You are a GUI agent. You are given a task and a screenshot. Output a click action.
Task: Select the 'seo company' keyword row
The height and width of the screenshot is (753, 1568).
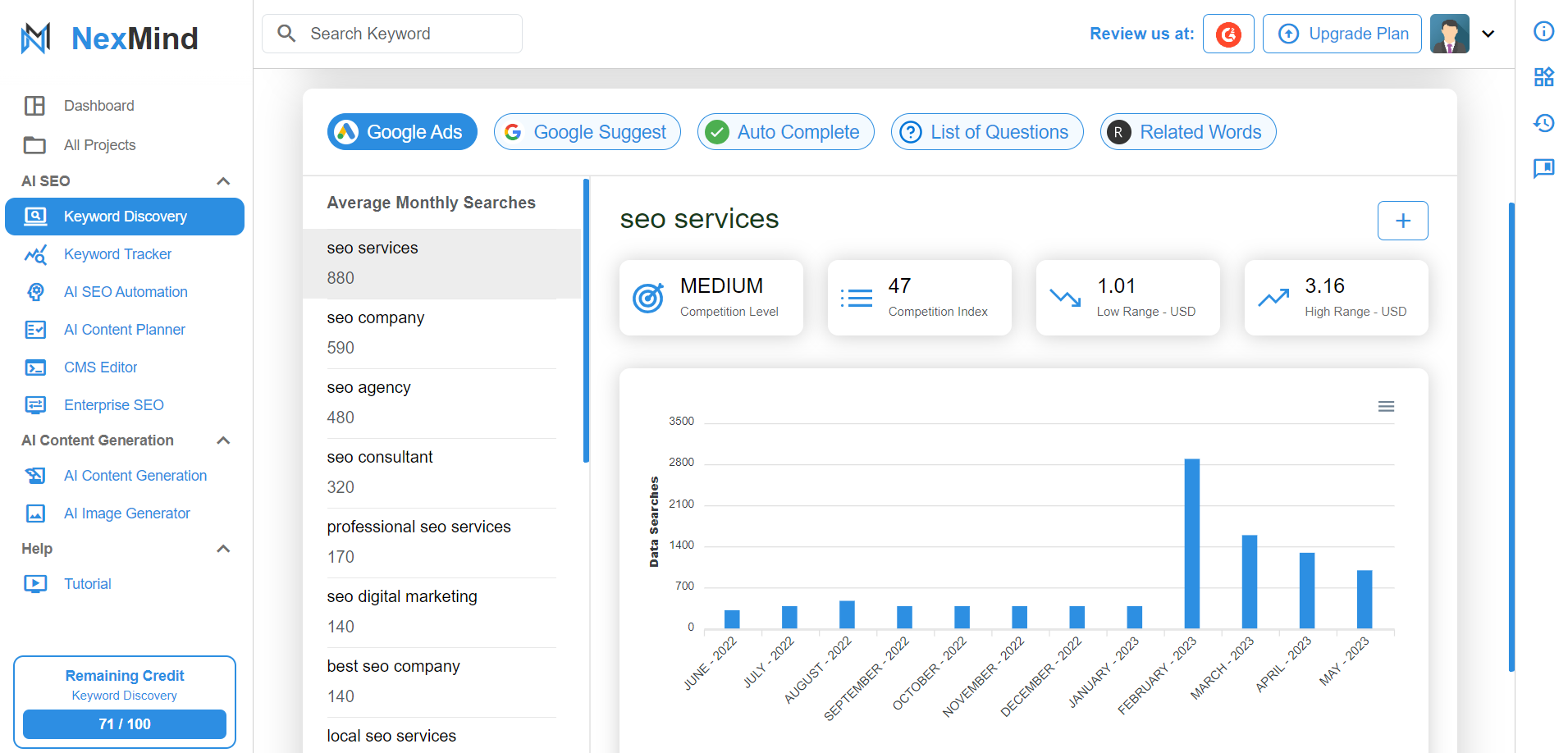[x=441, y=333]
